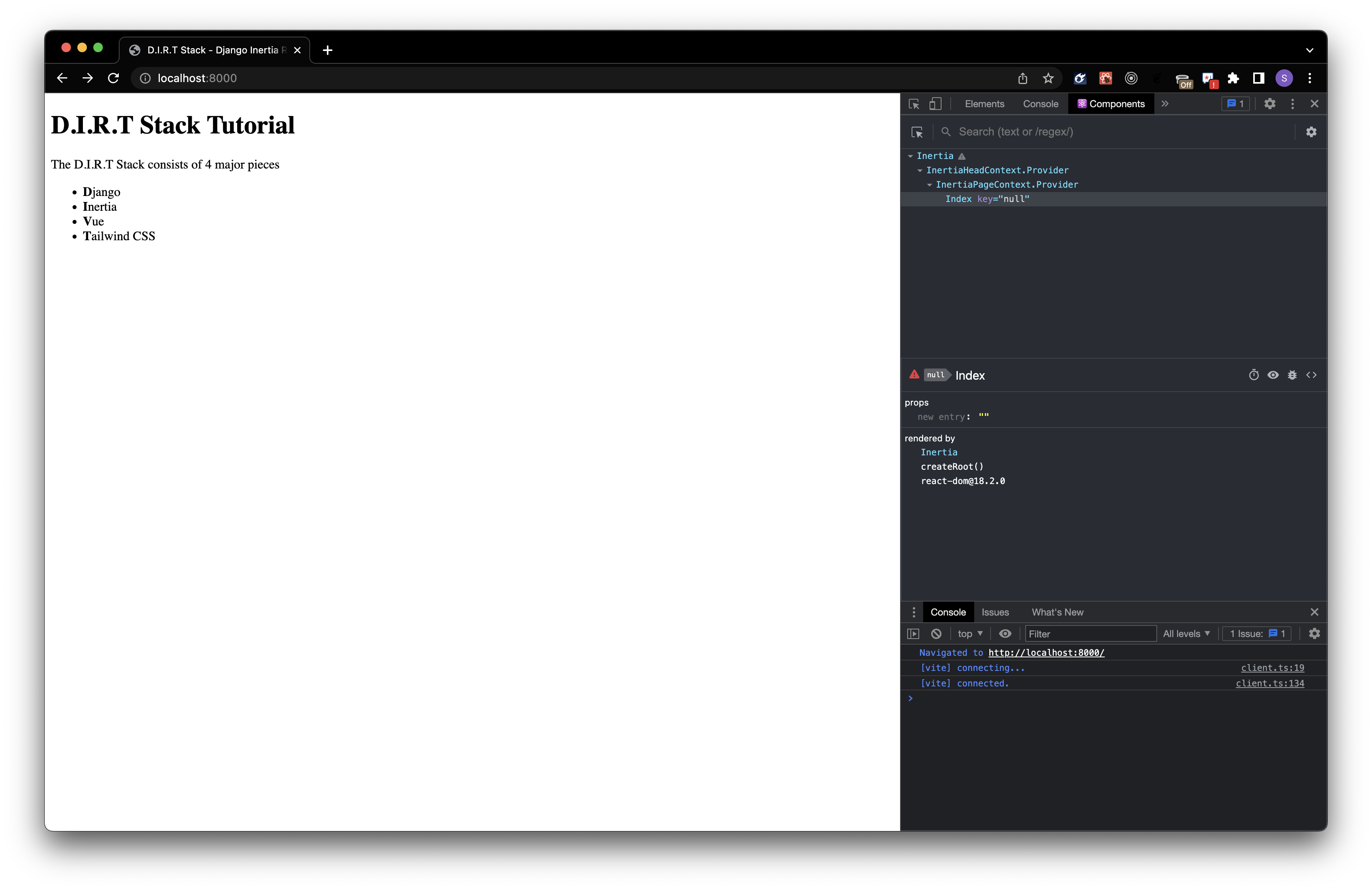1372x890 pixels.
Task: Open the 'top' frame context dropdown
Action: (x=970, y=633)
